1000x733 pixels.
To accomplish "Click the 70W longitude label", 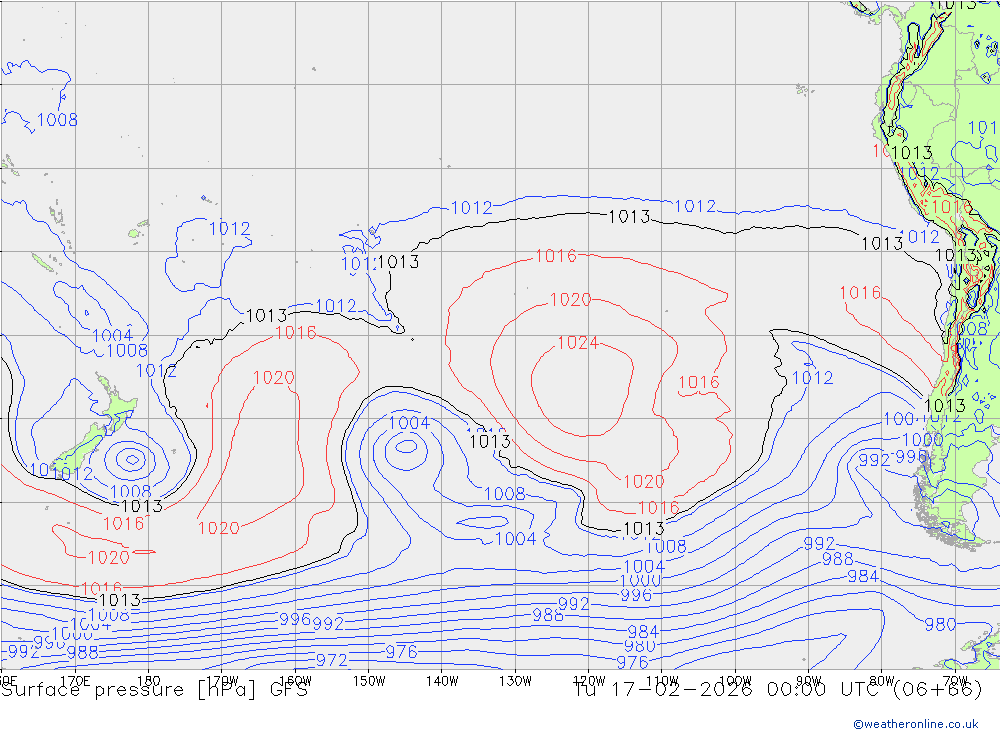I will click(x=955, y=681).
